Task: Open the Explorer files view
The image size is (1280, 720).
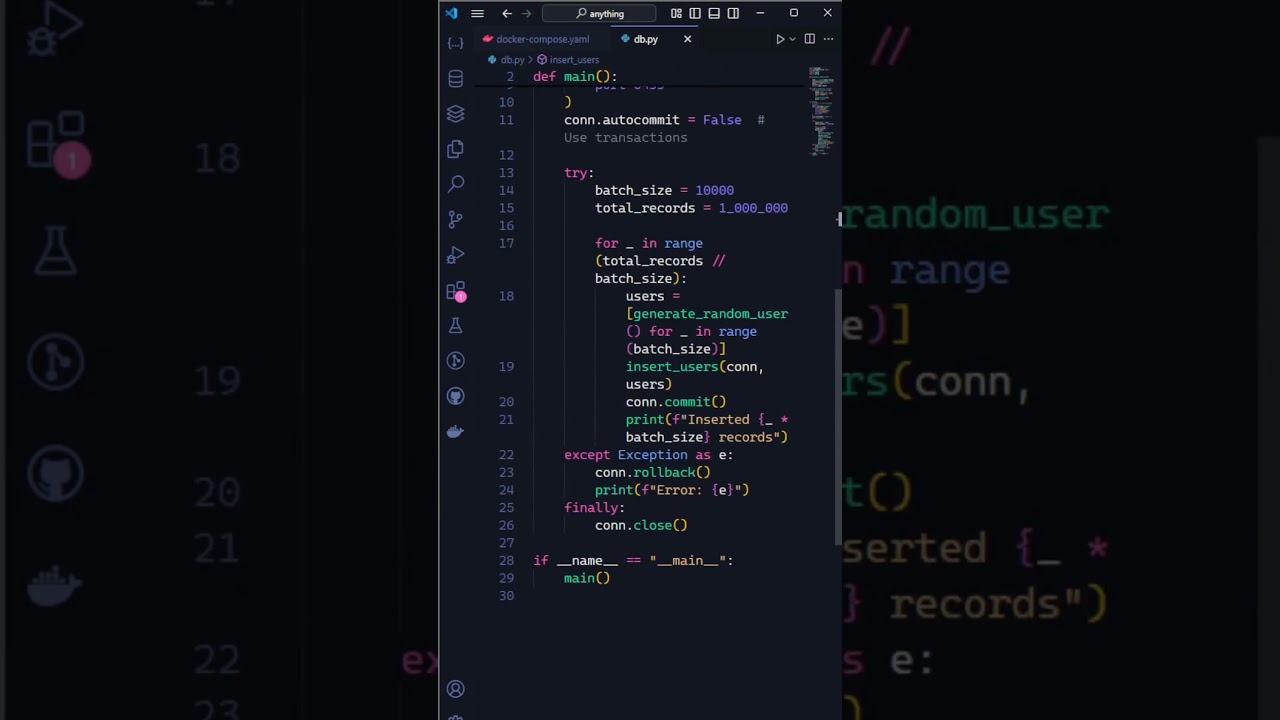Action: click(x=456, y=149)
